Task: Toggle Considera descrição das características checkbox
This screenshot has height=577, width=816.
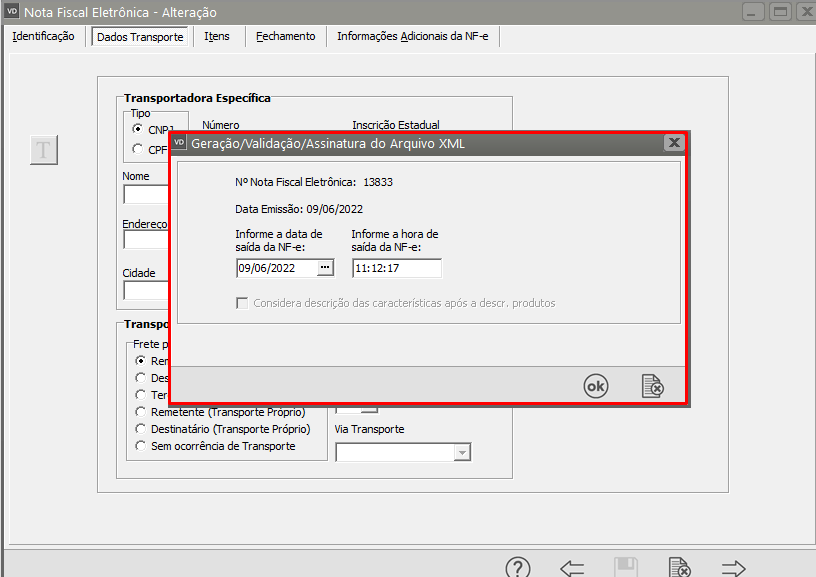Action: [x=241, y=303]
